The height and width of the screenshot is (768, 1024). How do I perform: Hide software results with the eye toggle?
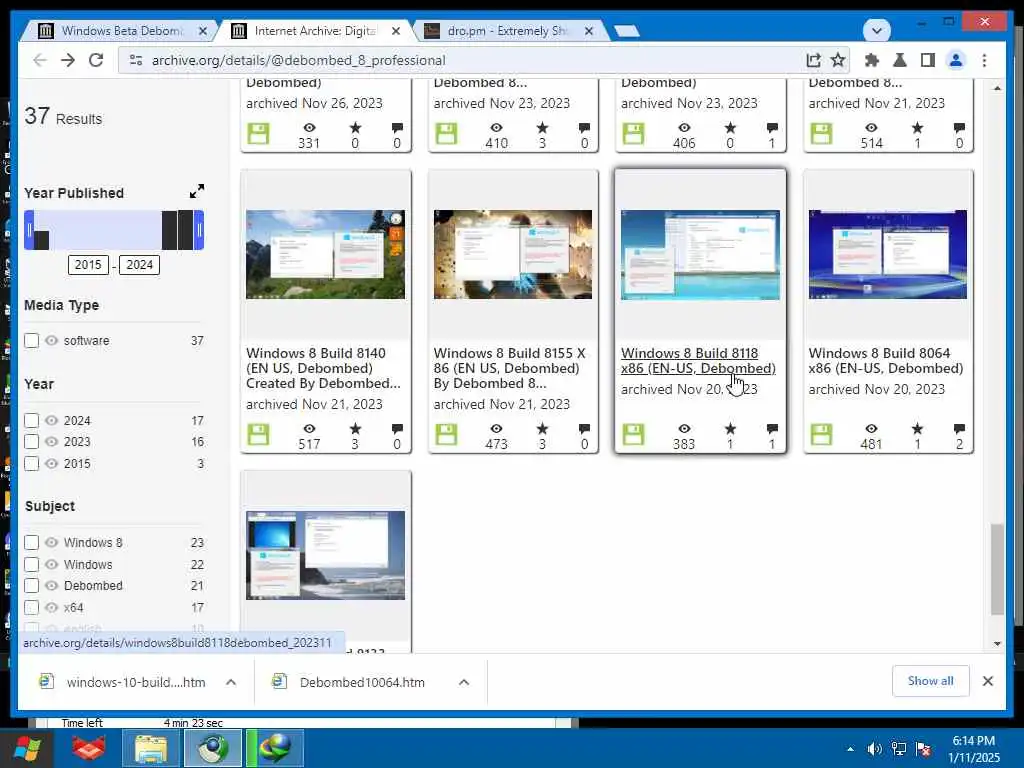point(52,340)
